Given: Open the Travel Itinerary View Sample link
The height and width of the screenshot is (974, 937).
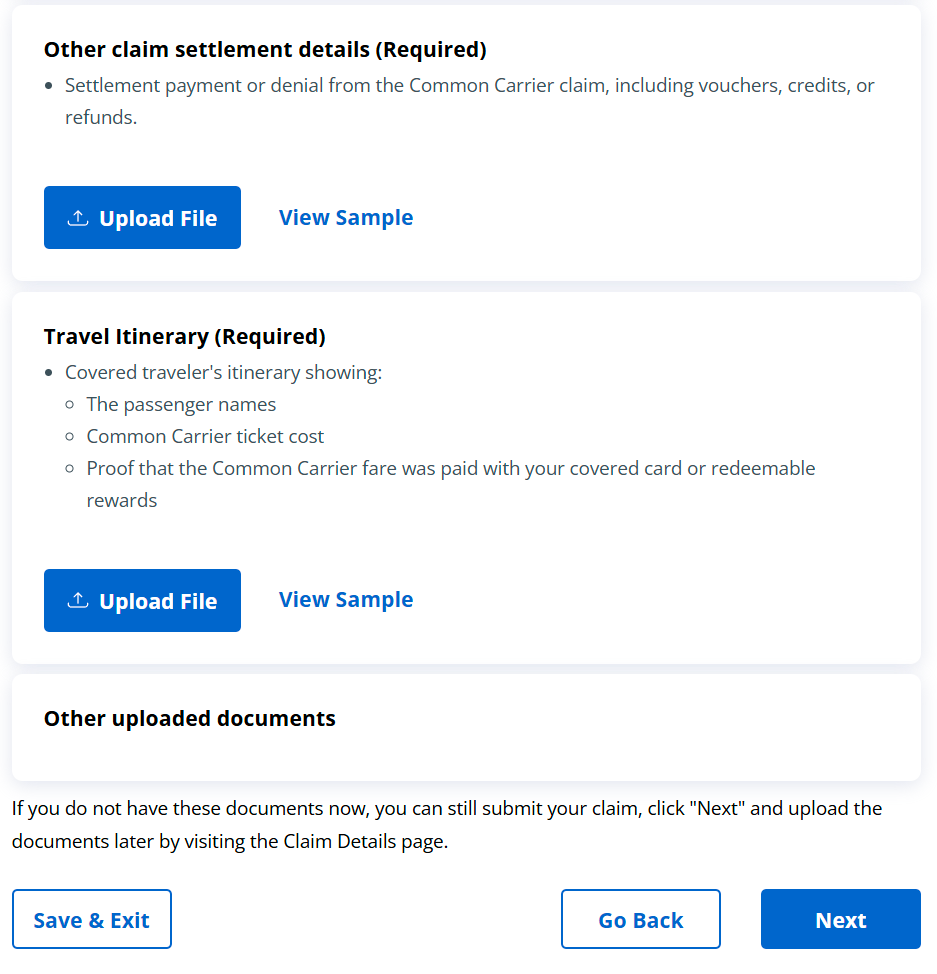Looking at the screenshot, I should tap(346, 600).
